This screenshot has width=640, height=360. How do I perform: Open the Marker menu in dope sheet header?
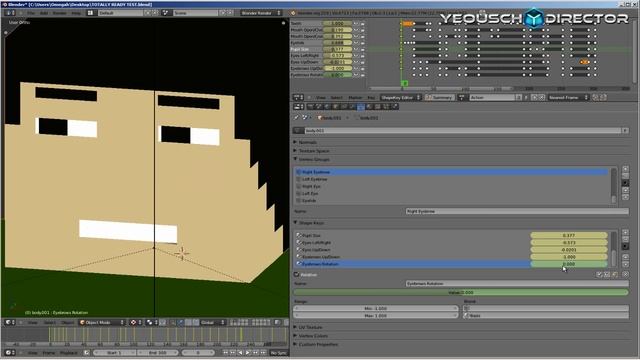tap(355, 98)
